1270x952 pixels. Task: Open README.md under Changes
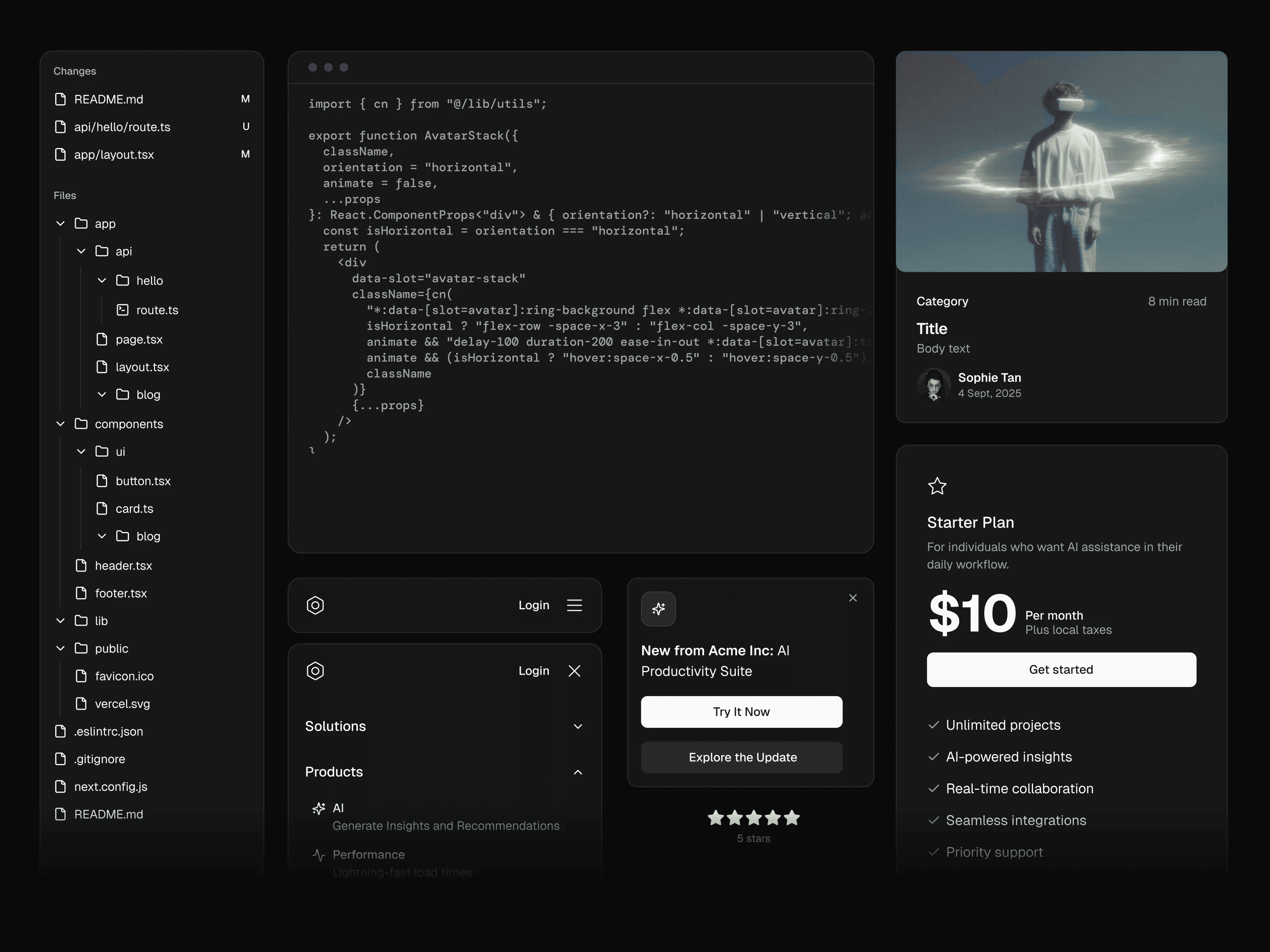tap(108, 99)
